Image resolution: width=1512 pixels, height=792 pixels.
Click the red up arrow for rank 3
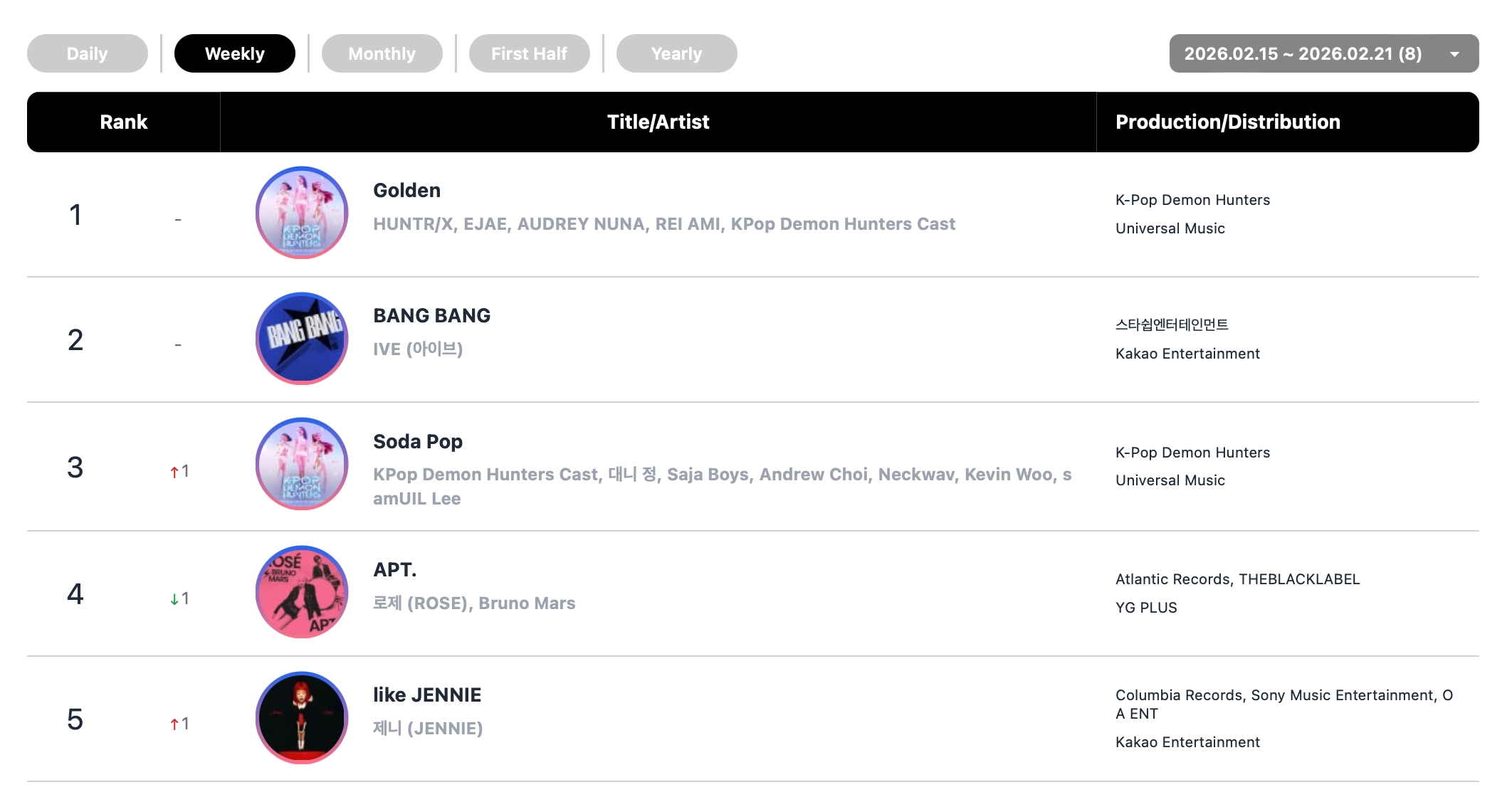[x=174, y=472]
